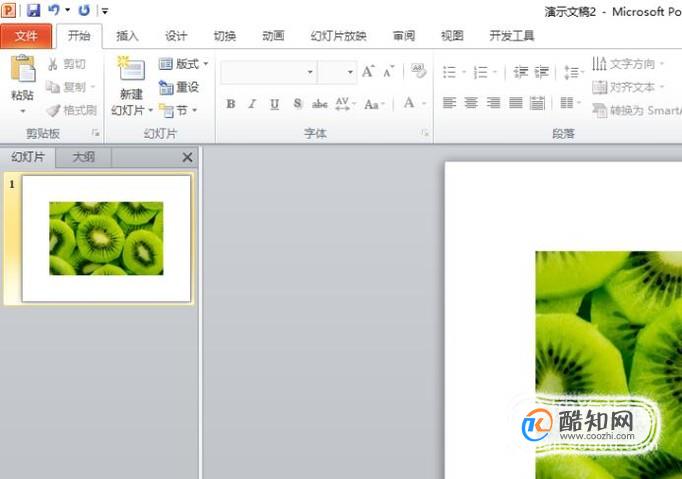Screen dimensions: 682x479
Task: Toggle align text left
Action: click(x=449, y=103)
